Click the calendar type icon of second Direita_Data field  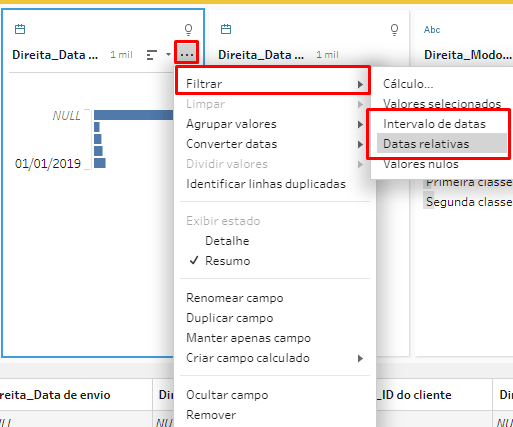[x=226, y=29]
